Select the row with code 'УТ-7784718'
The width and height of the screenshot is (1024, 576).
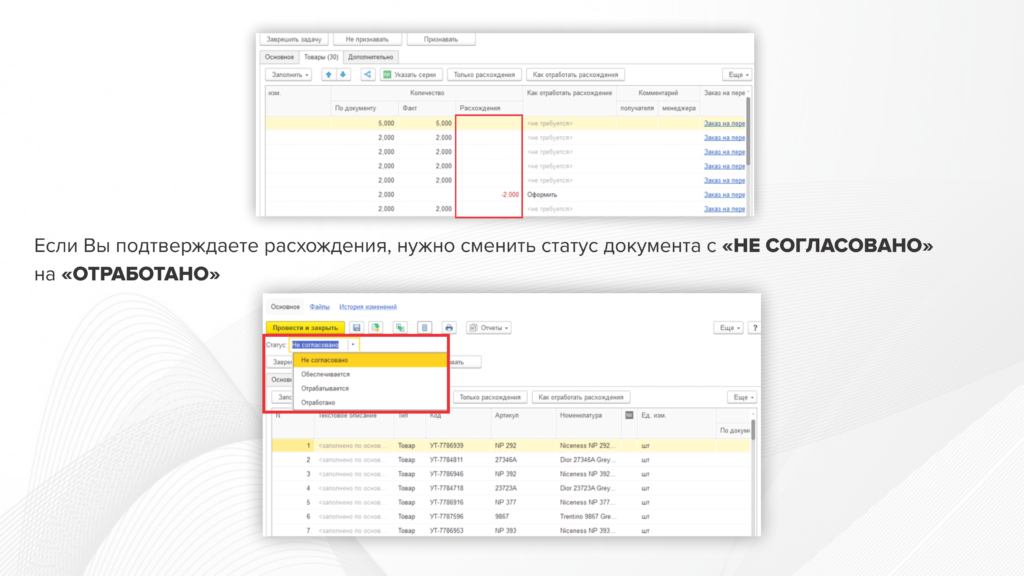coord(511,488)
